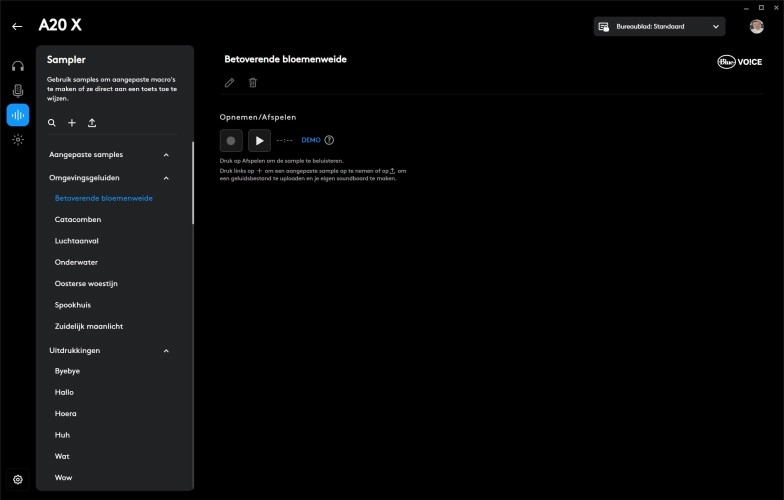Click the back arrow next to A20 X
The width and height of the screenshot is (784, 500).
pyautogui.click(x=17, y=26)
